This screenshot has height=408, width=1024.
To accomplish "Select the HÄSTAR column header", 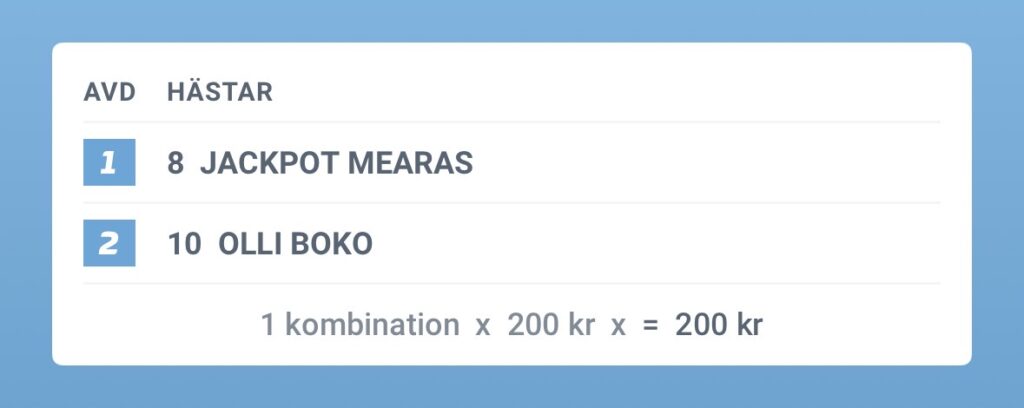I will pyautogui.click(x=220, y=93).
